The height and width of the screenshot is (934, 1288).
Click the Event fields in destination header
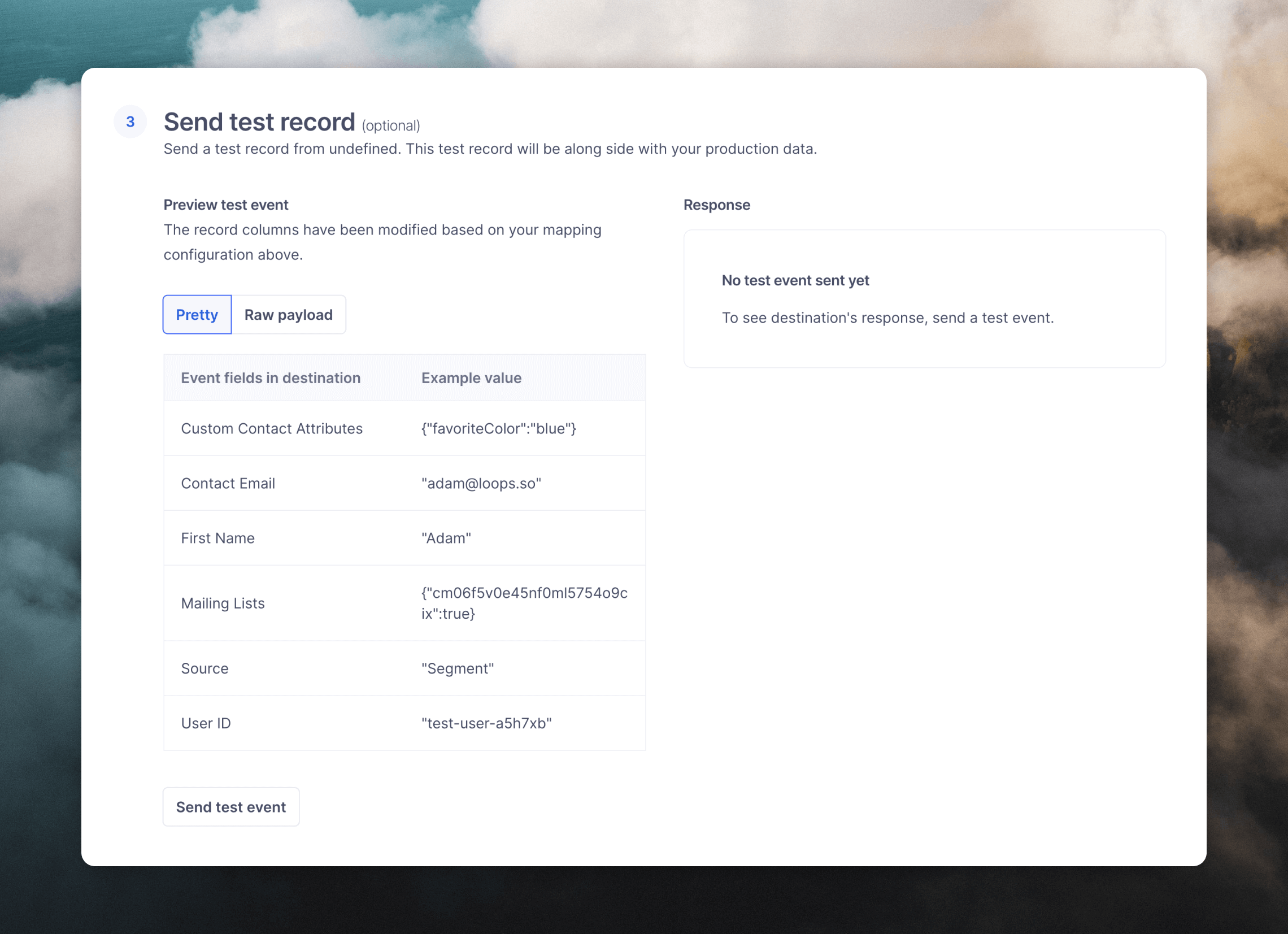coord(271,378)
